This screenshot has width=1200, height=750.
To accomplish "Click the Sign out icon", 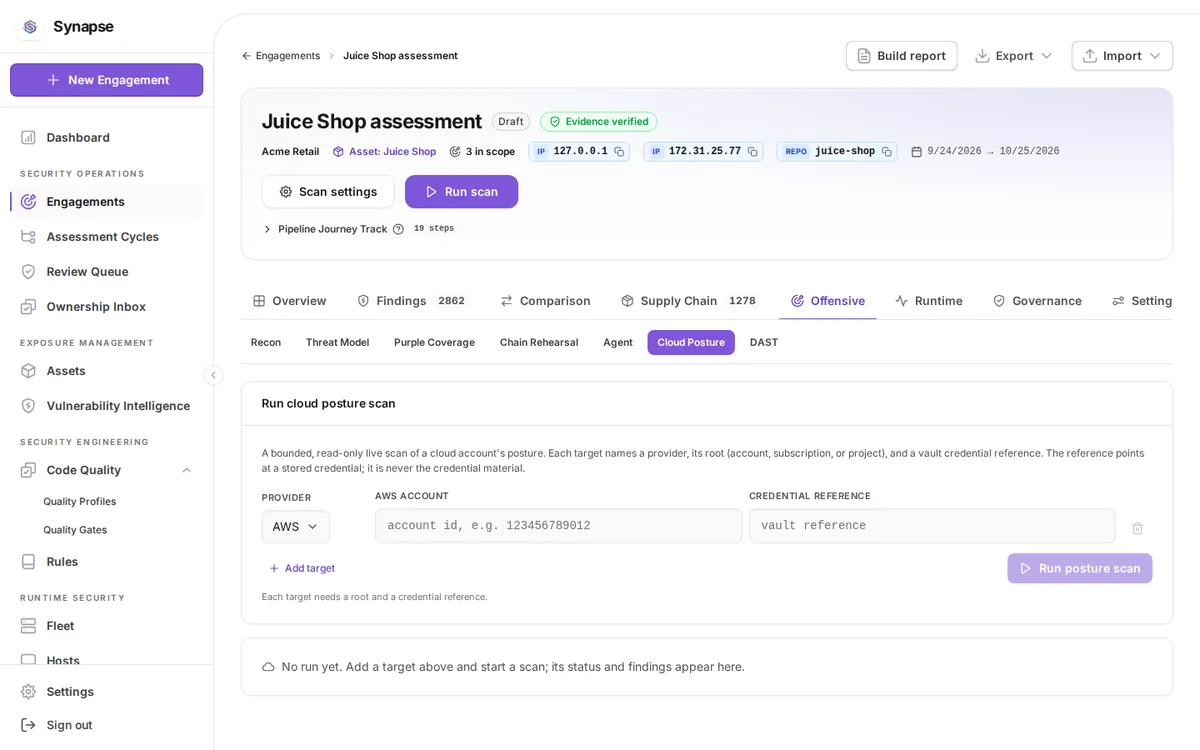I will click(x=28, y=724).
